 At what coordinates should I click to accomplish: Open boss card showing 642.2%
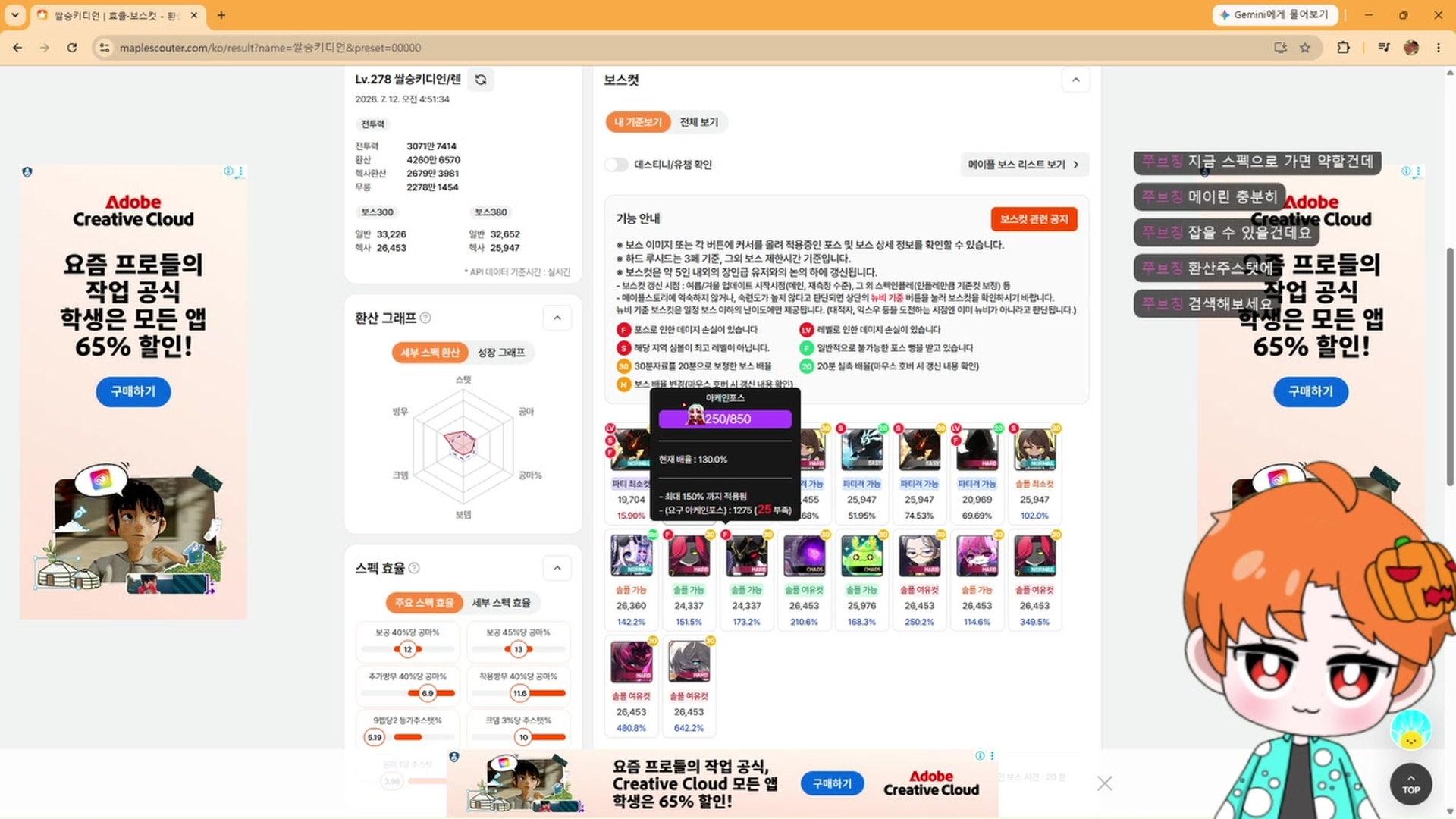tap(689, 686)
